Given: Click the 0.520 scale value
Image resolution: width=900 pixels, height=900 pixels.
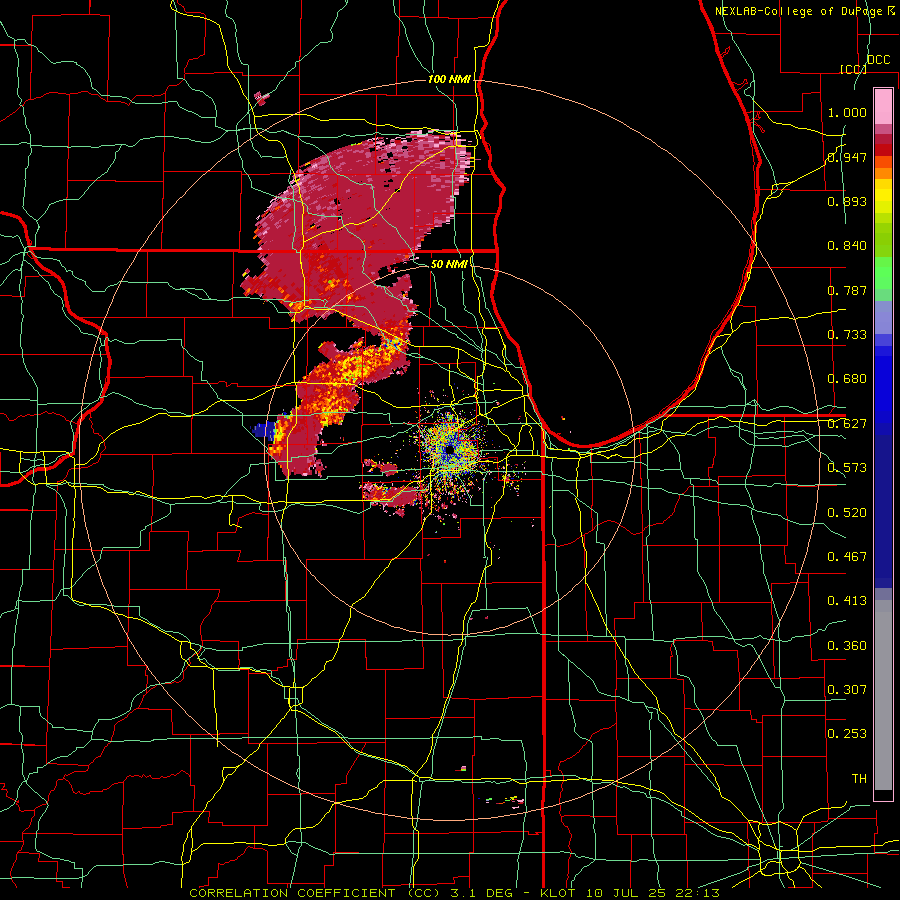Looking at the screenshot, I should tap(847, 513).
